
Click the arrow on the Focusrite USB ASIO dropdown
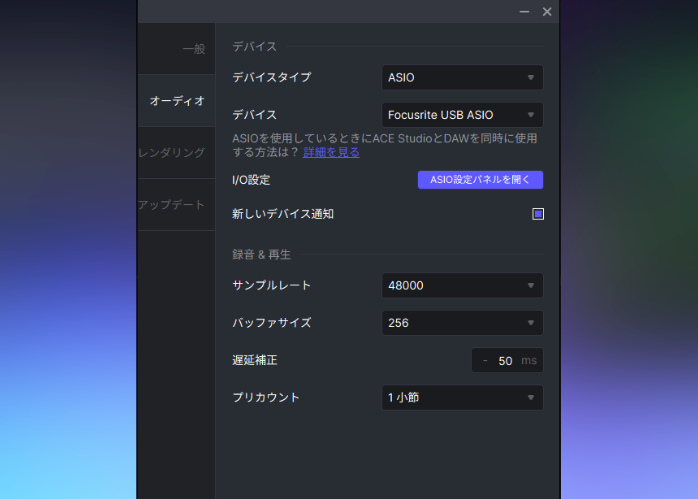pyautogui.click(x=531, y=116)
